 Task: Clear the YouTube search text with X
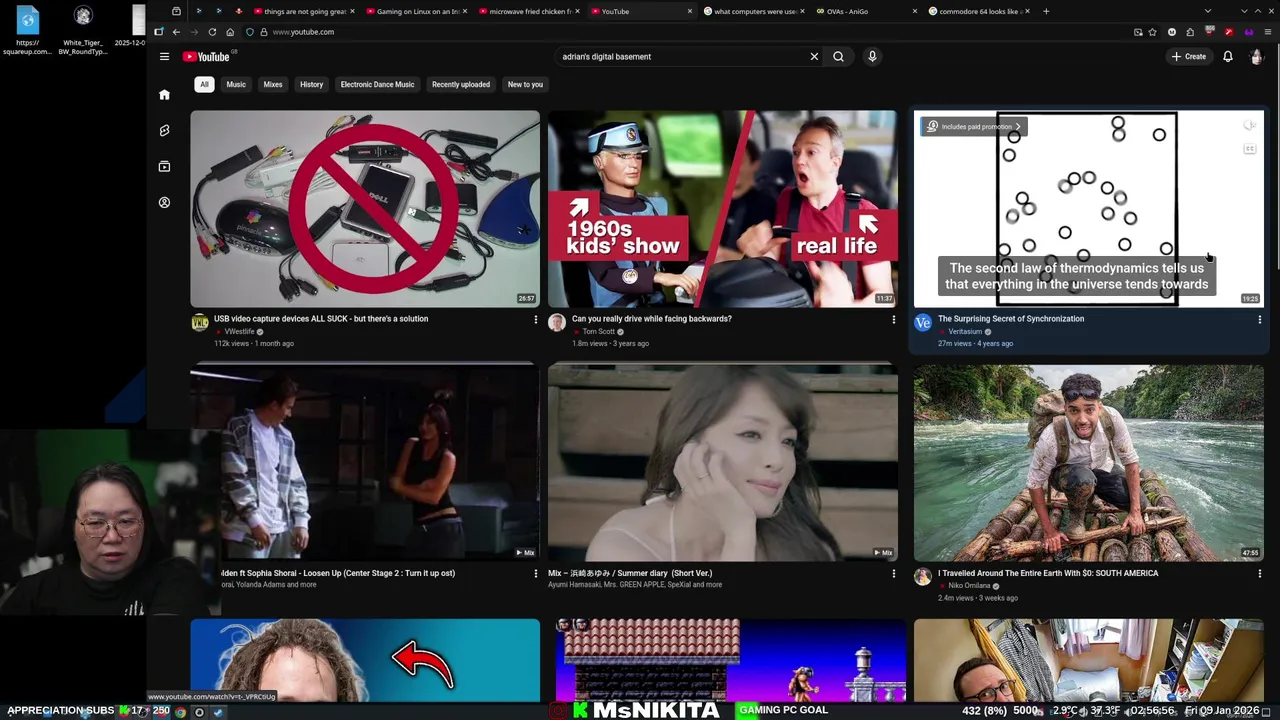click(814, 57)
